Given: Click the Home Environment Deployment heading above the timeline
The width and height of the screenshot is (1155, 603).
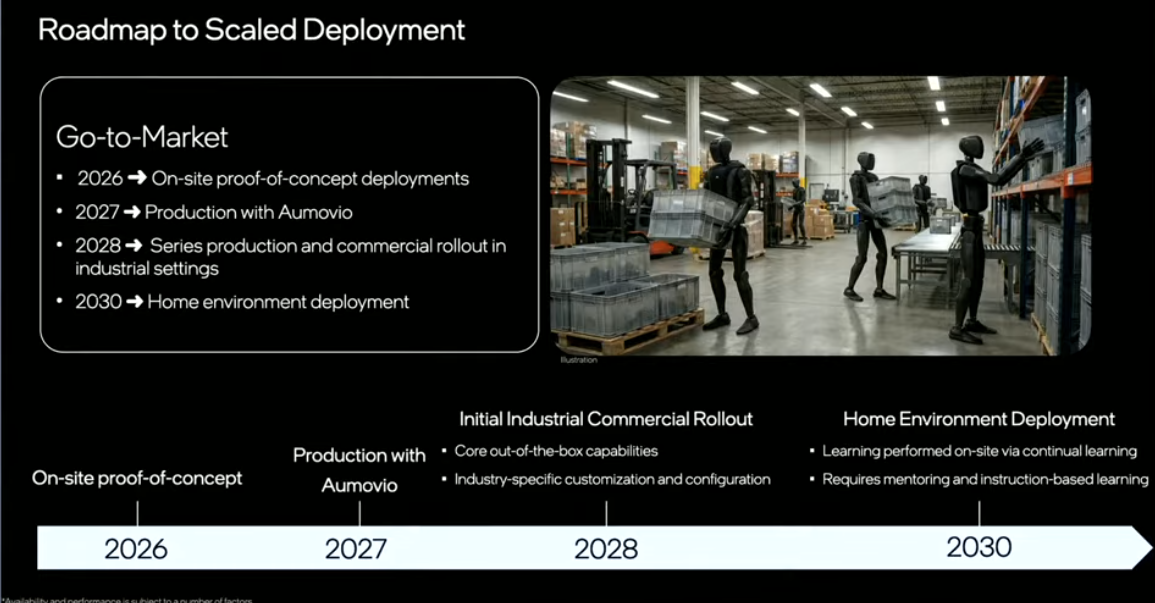Looking at the screenshot, I should click(x=978, y=419).
